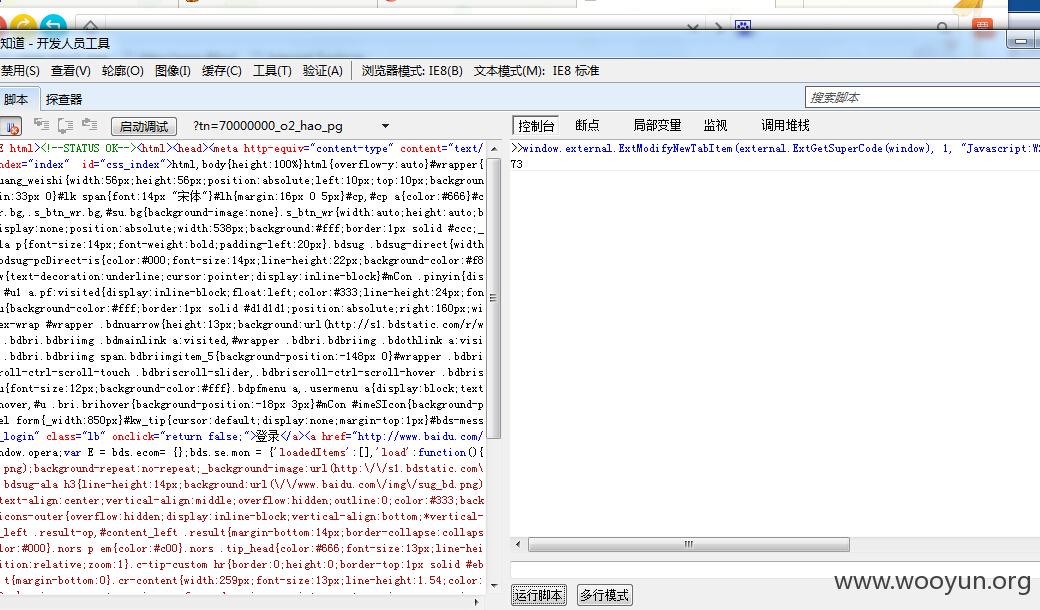The width and height of the screenshot is (1040, 610).
Task: Click the source pane scroll up arrow
Action: click(x=494, y=150)
